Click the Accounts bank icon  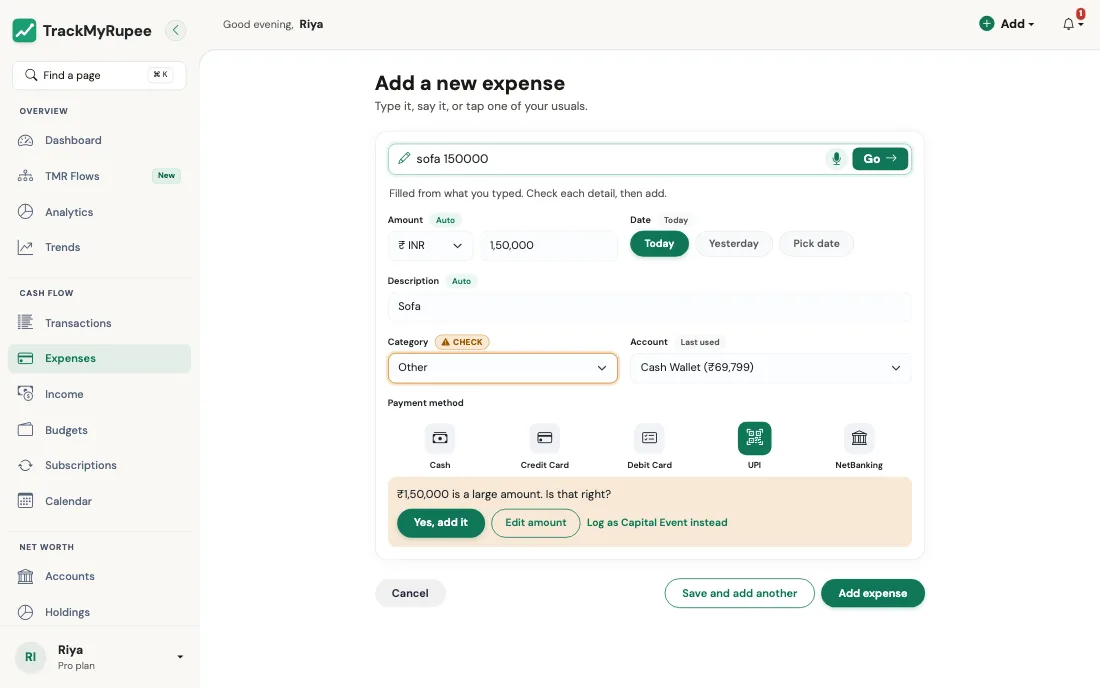point(25,576)
